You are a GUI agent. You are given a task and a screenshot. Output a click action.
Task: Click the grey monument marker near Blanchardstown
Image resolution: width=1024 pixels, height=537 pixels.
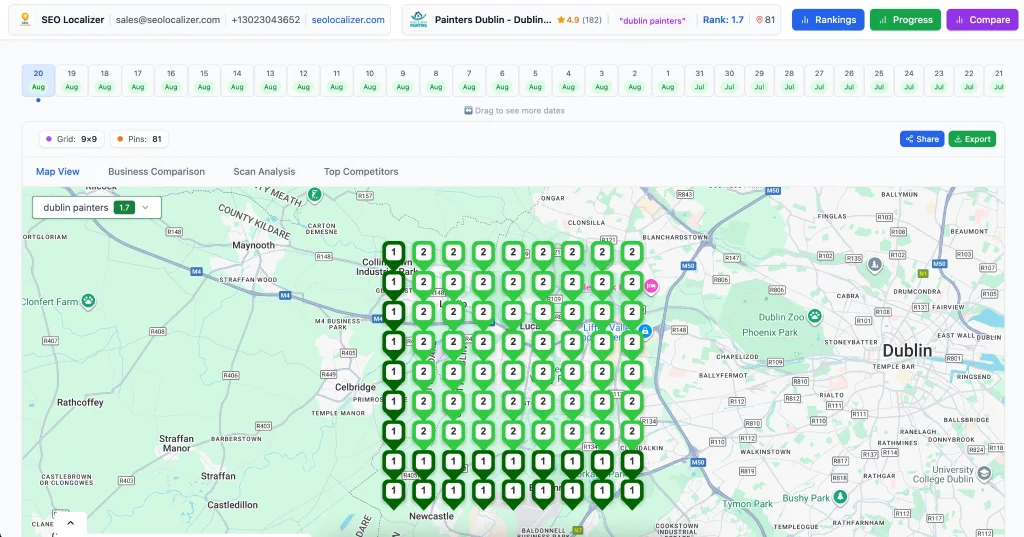coord(874,265)
